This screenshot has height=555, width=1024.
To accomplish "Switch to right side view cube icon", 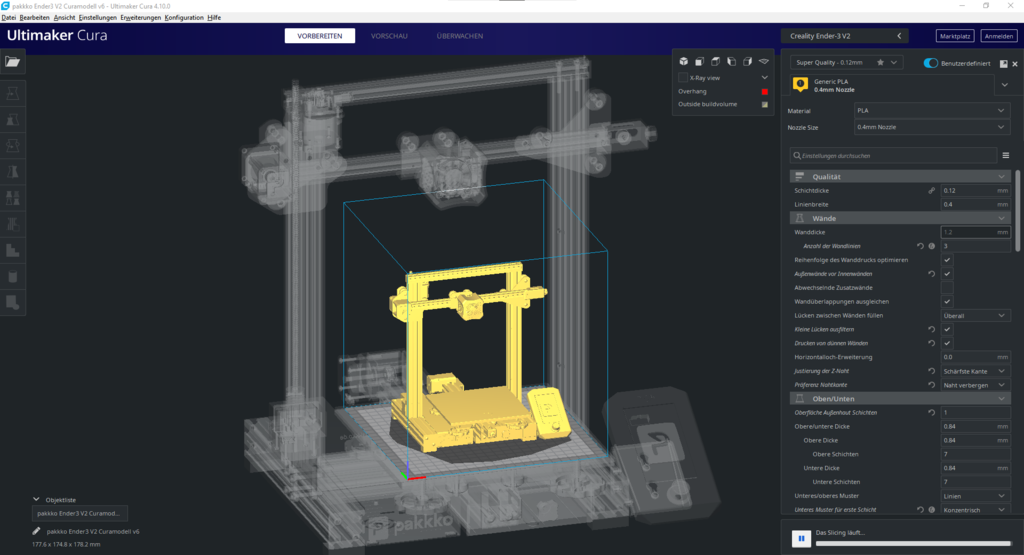I will point(748,61).
